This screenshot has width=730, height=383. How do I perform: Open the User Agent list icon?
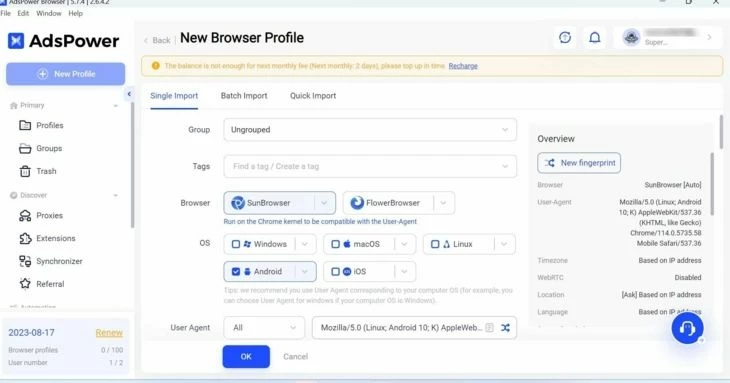pyautogui.click(x=489, y=328)
